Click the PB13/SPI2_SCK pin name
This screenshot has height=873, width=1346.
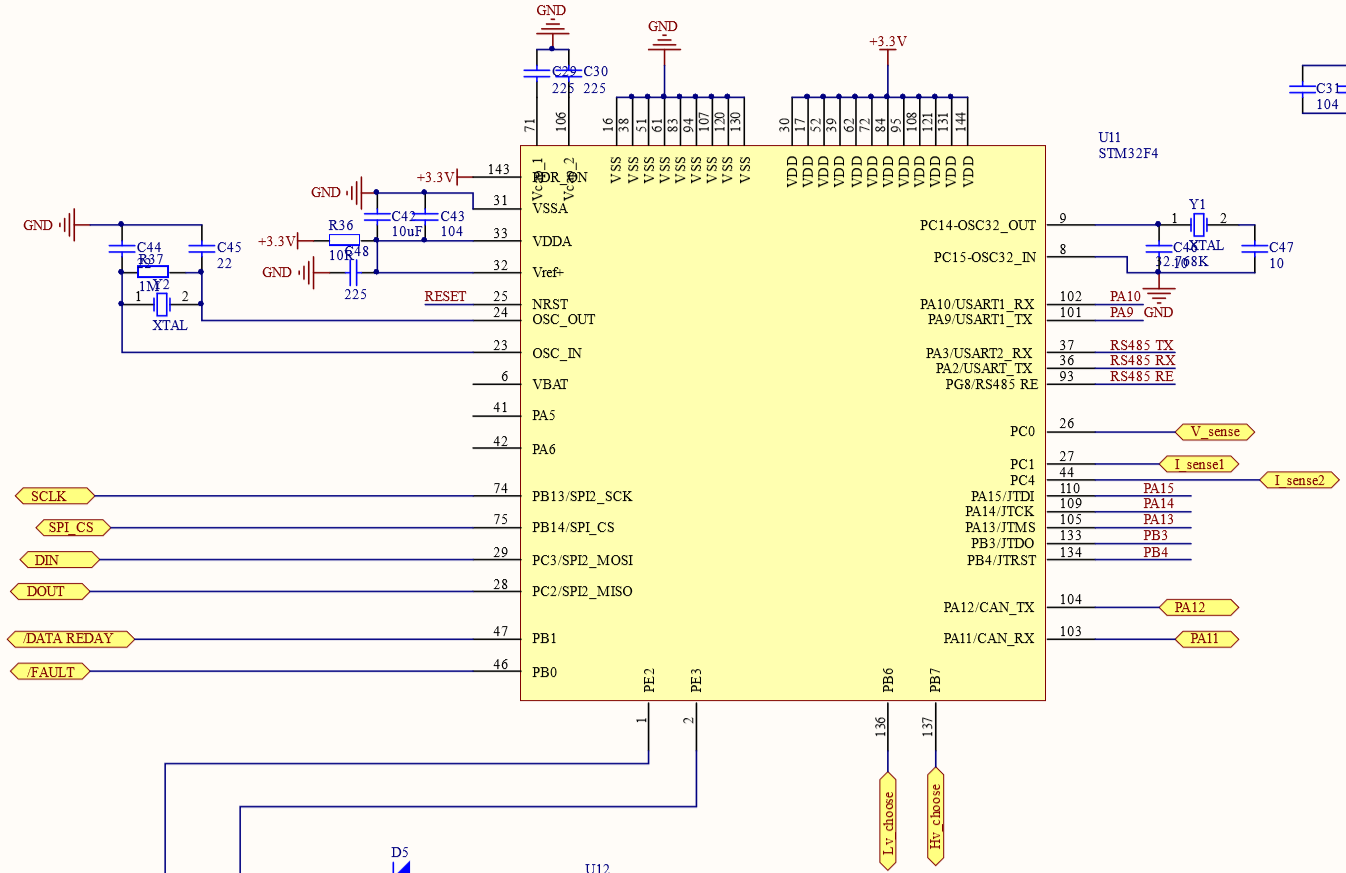click(x=582, y=497)
